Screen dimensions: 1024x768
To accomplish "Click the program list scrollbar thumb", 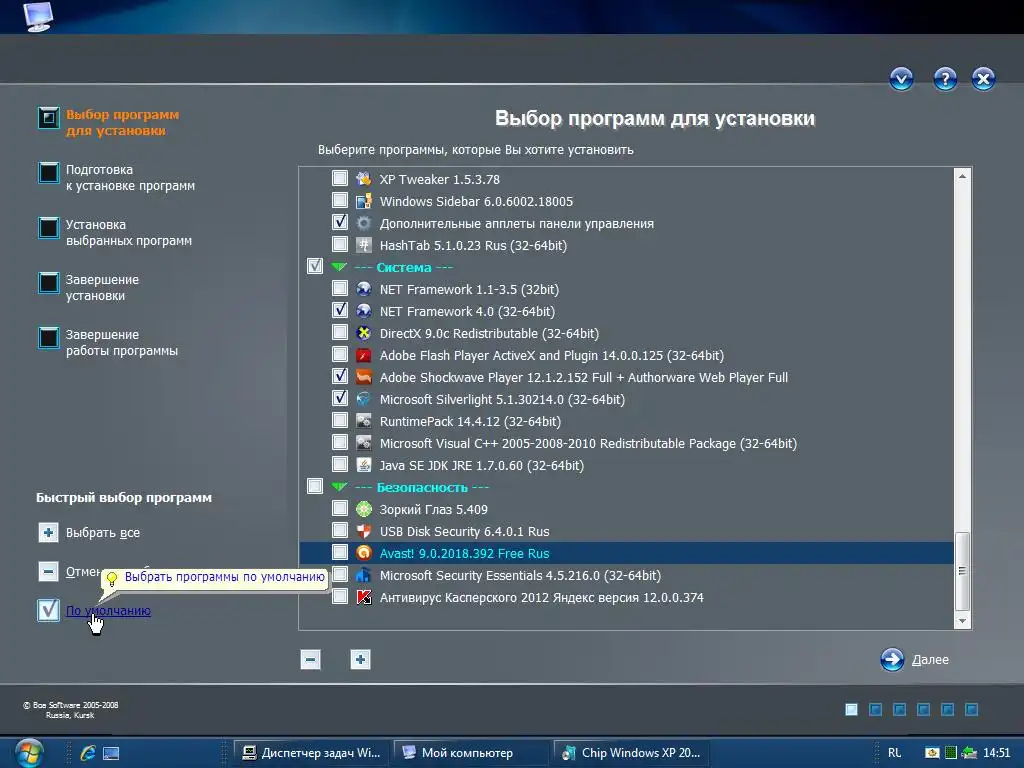I will (962, 571).
